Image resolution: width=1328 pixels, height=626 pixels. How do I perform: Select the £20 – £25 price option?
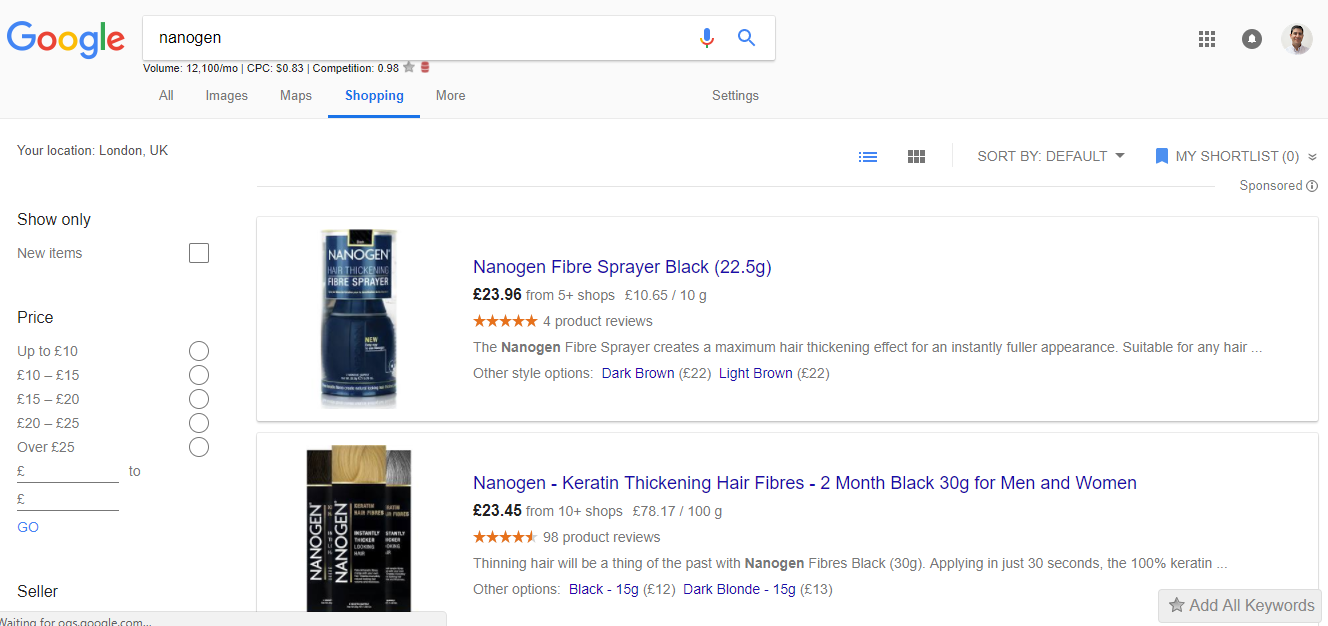point(199,423)
